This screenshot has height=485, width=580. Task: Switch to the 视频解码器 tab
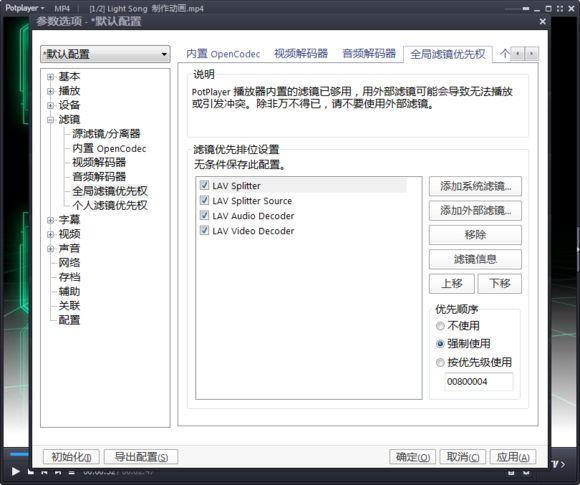pos(301,54)
